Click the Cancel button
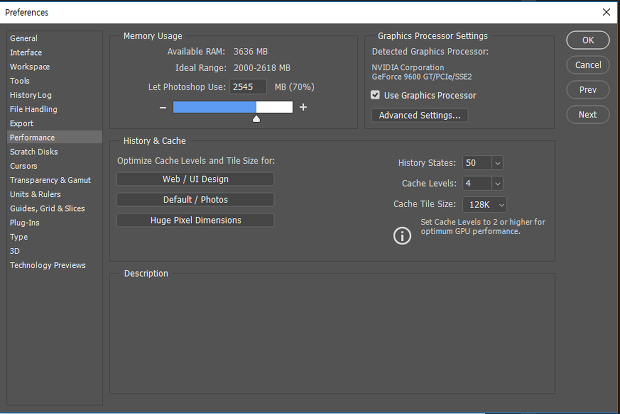The width and height of the screenshot is (620, 414). tap(588, 65)
